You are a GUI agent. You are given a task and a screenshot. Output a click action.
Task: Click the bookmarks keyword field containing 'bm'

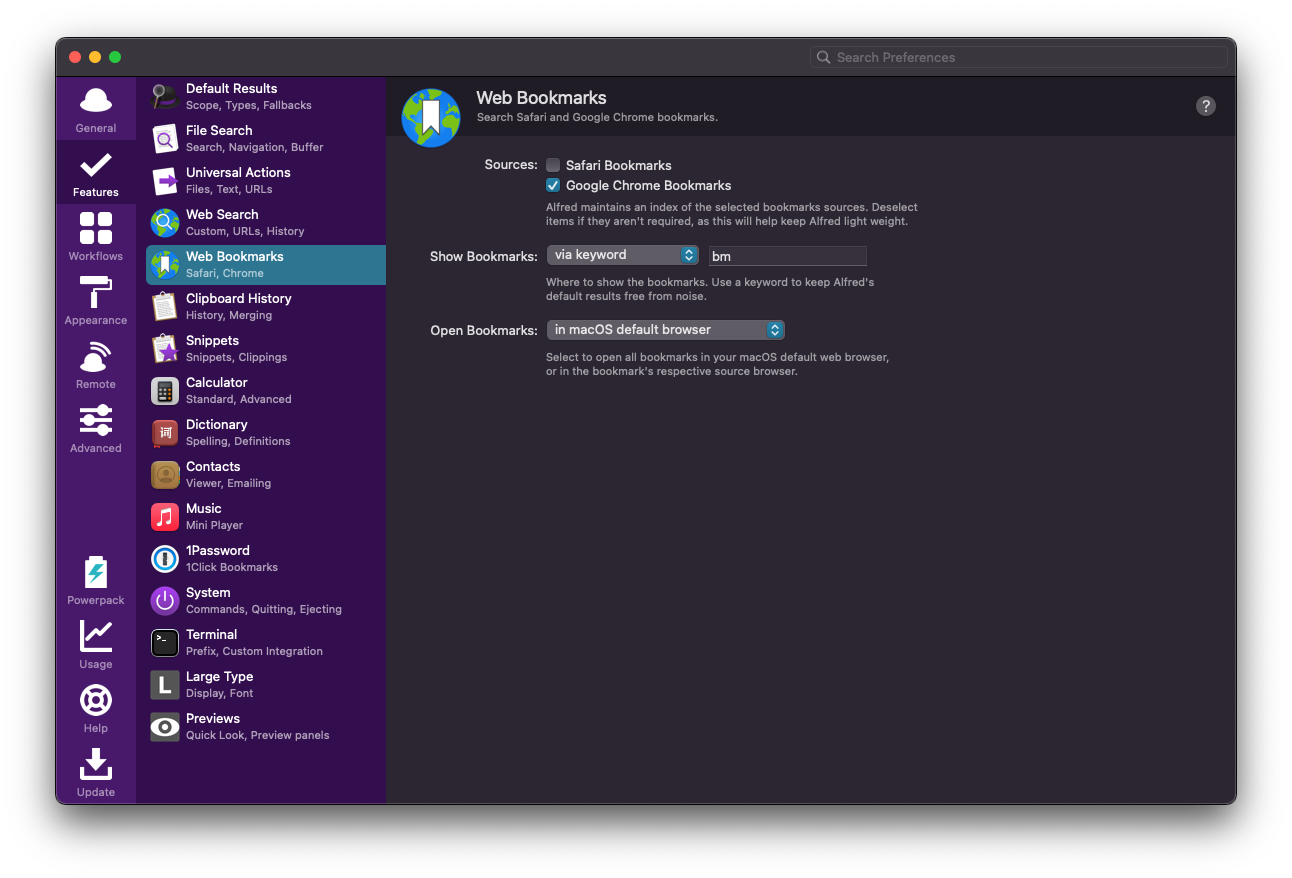(x=788, y=256)
